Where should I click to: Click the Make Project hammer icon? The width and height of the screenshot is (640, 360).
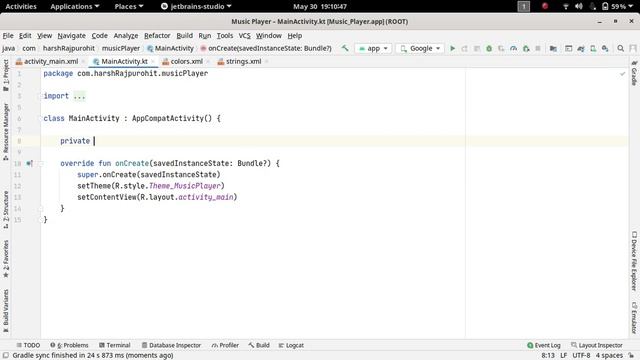345,48
